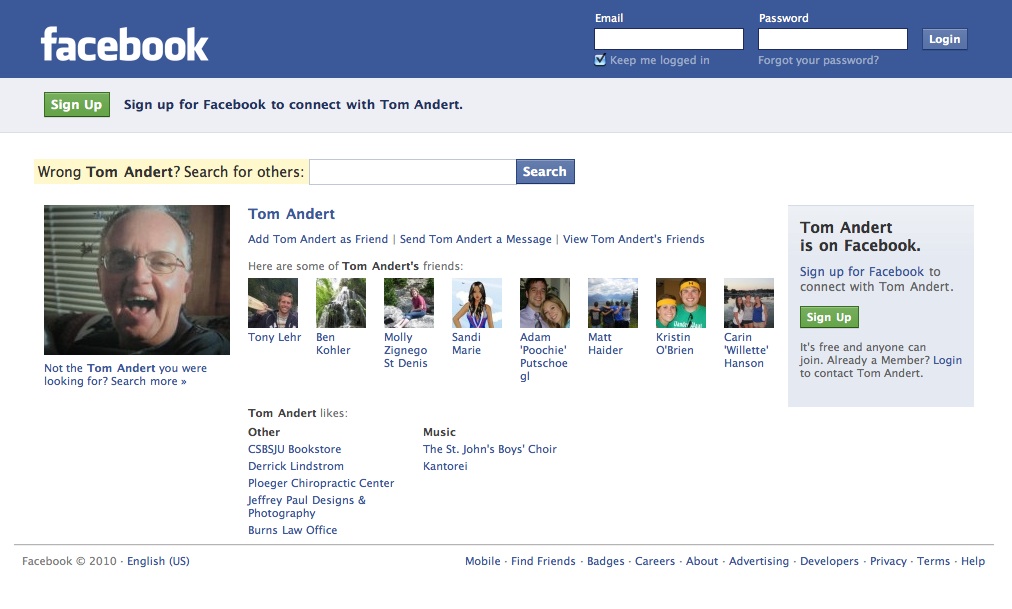Click the Sandi Marie name link

point(467,344)
